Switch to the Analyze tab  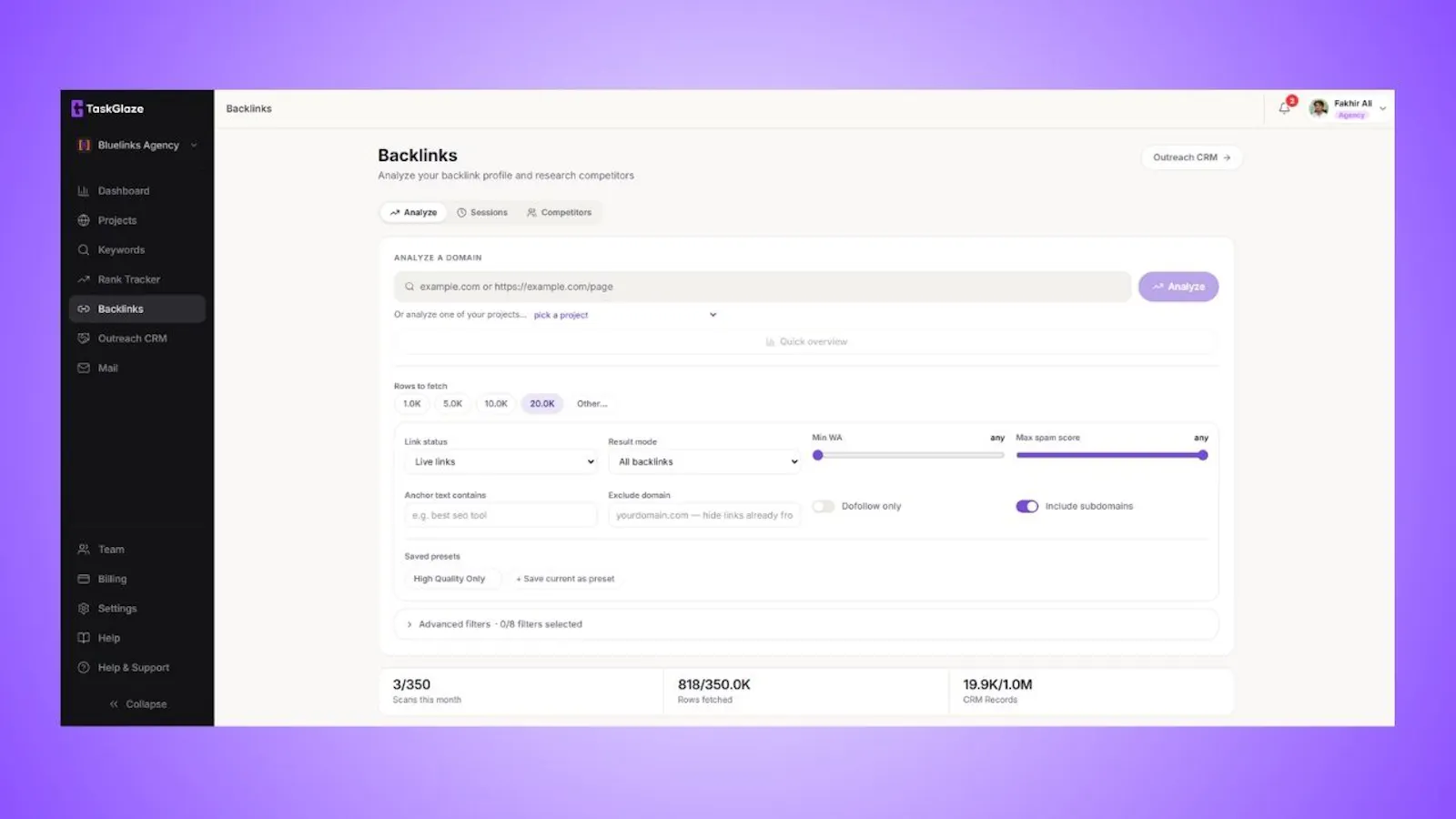pyautogui.click(x=413, y=213)
